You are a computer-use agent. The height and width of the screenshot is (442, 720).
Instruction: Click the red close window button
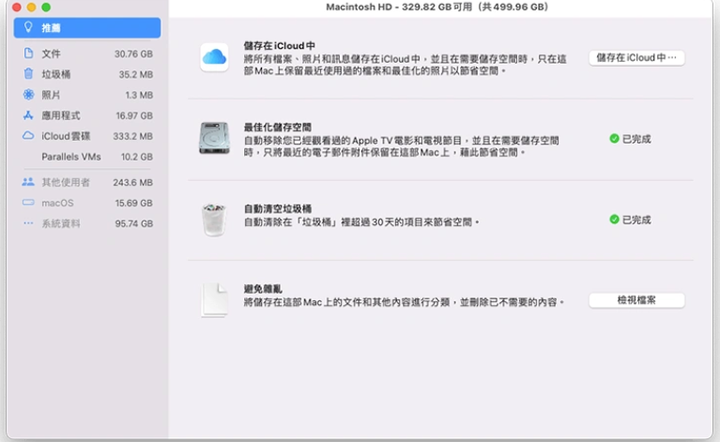tap(17, 7)
